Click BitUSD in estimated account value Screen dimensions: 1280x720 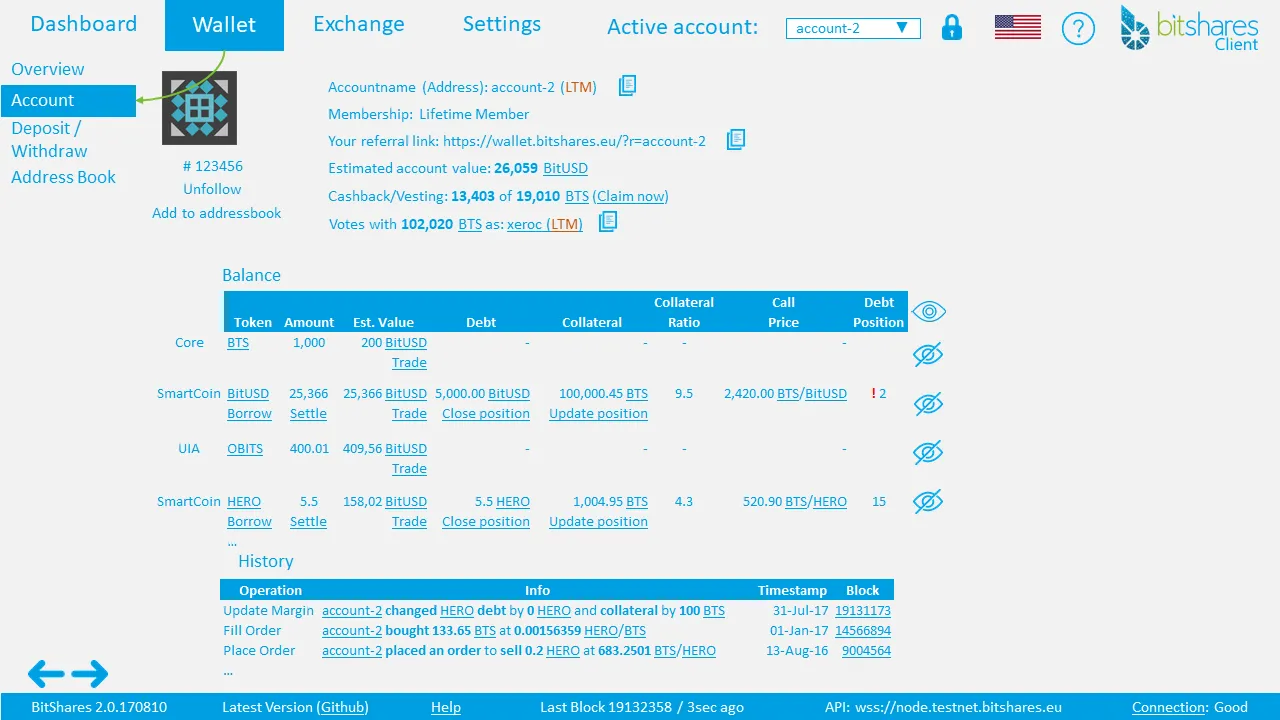pos(565,168)
